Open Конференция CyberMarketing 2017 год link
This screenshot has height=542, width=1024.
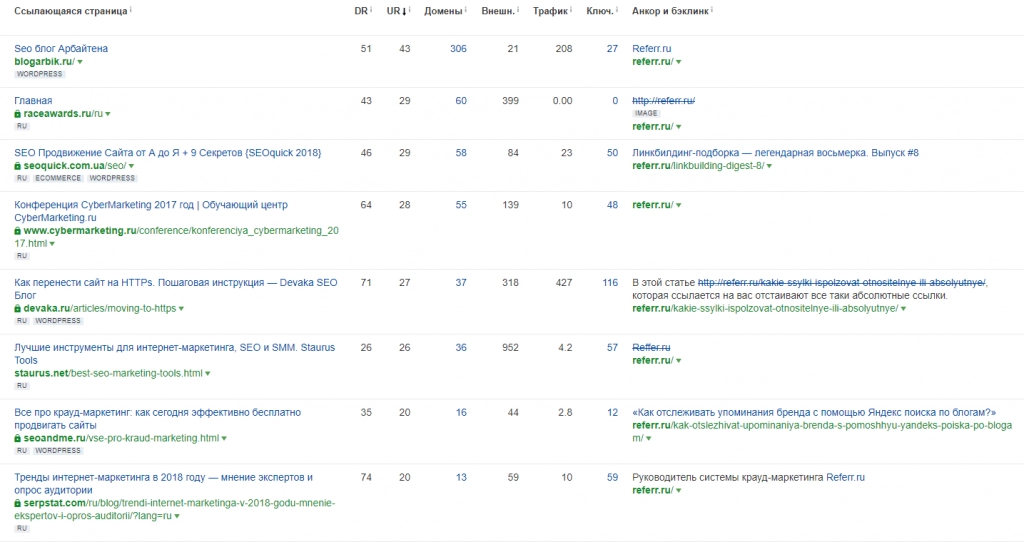point(151,211)
